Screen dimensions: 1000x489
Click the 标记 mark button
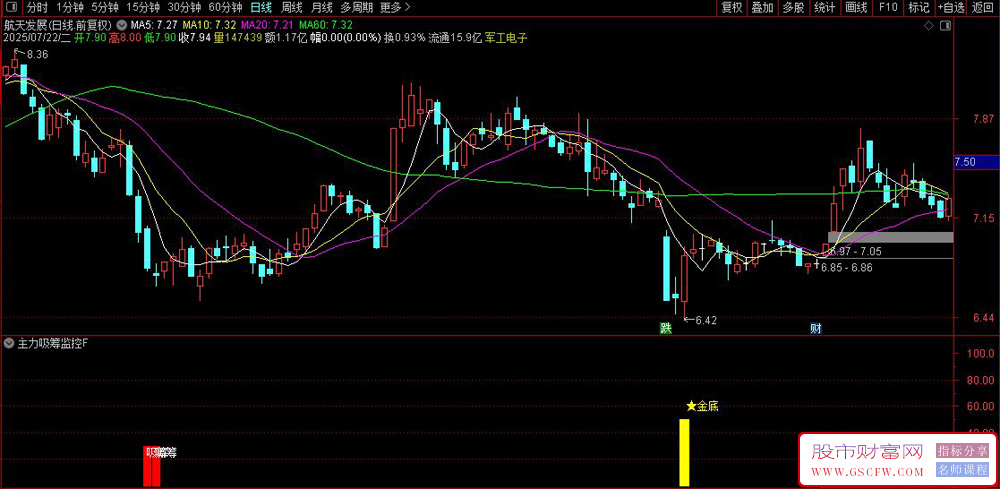point(919,8)
